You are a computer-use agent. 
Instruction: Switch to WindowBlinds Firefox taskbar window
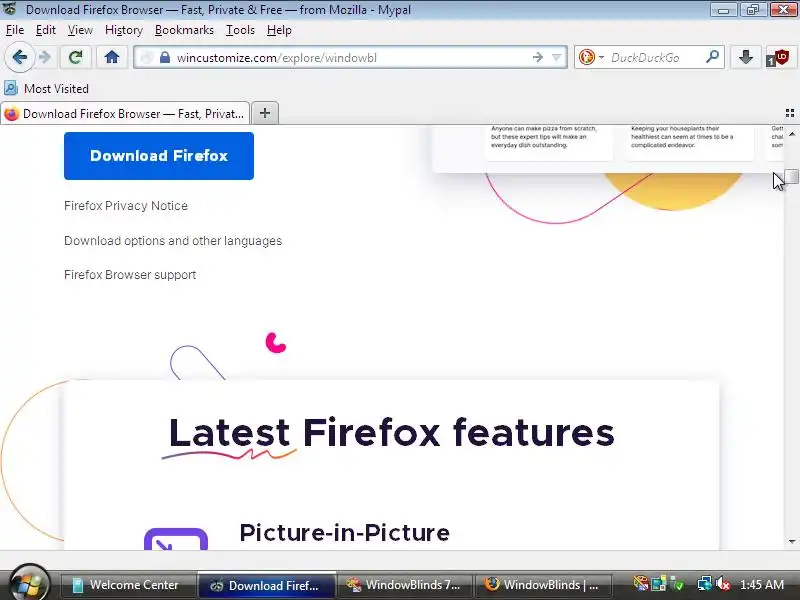click(x=543, y=585)
